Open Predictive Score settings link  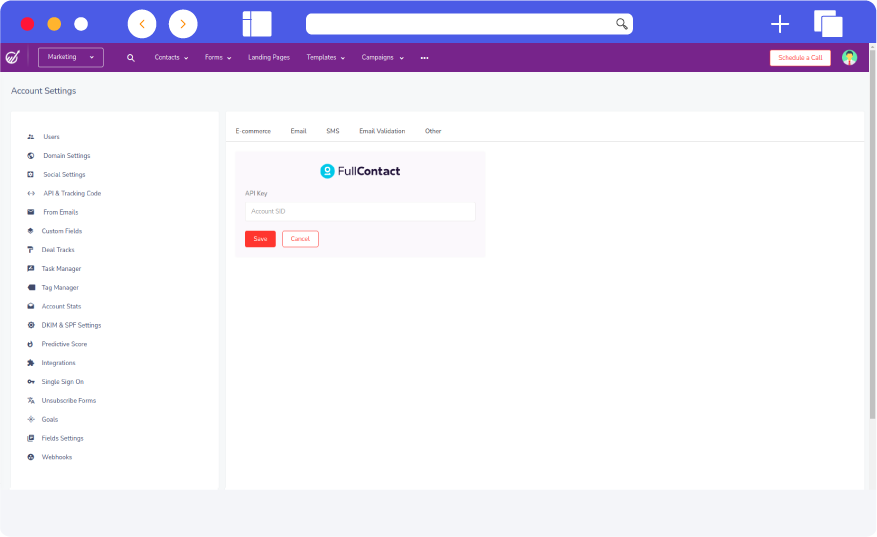tap(64, 344)
